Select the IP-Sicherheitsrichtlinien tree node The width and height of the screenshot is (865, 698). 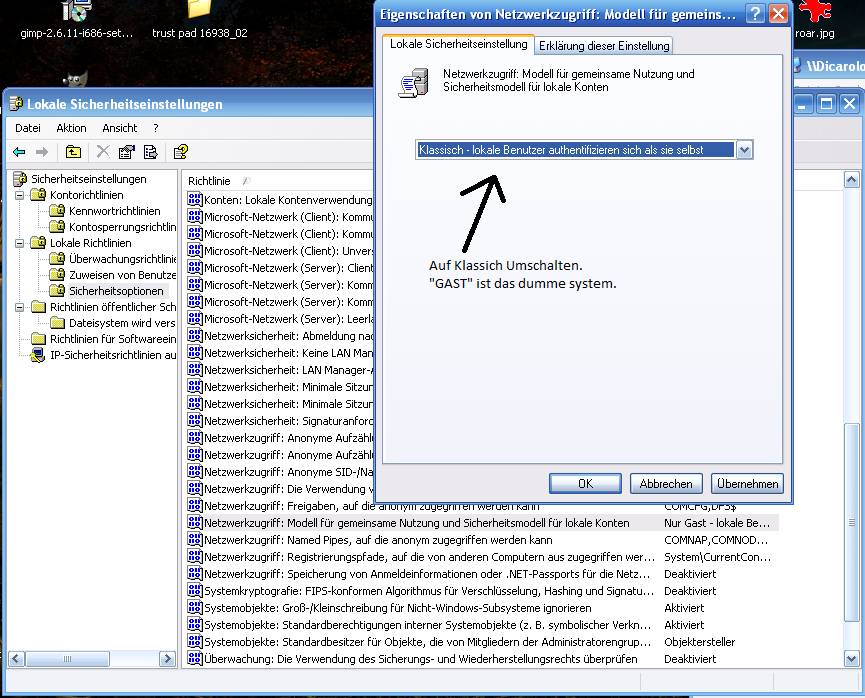tap(112, 355)
